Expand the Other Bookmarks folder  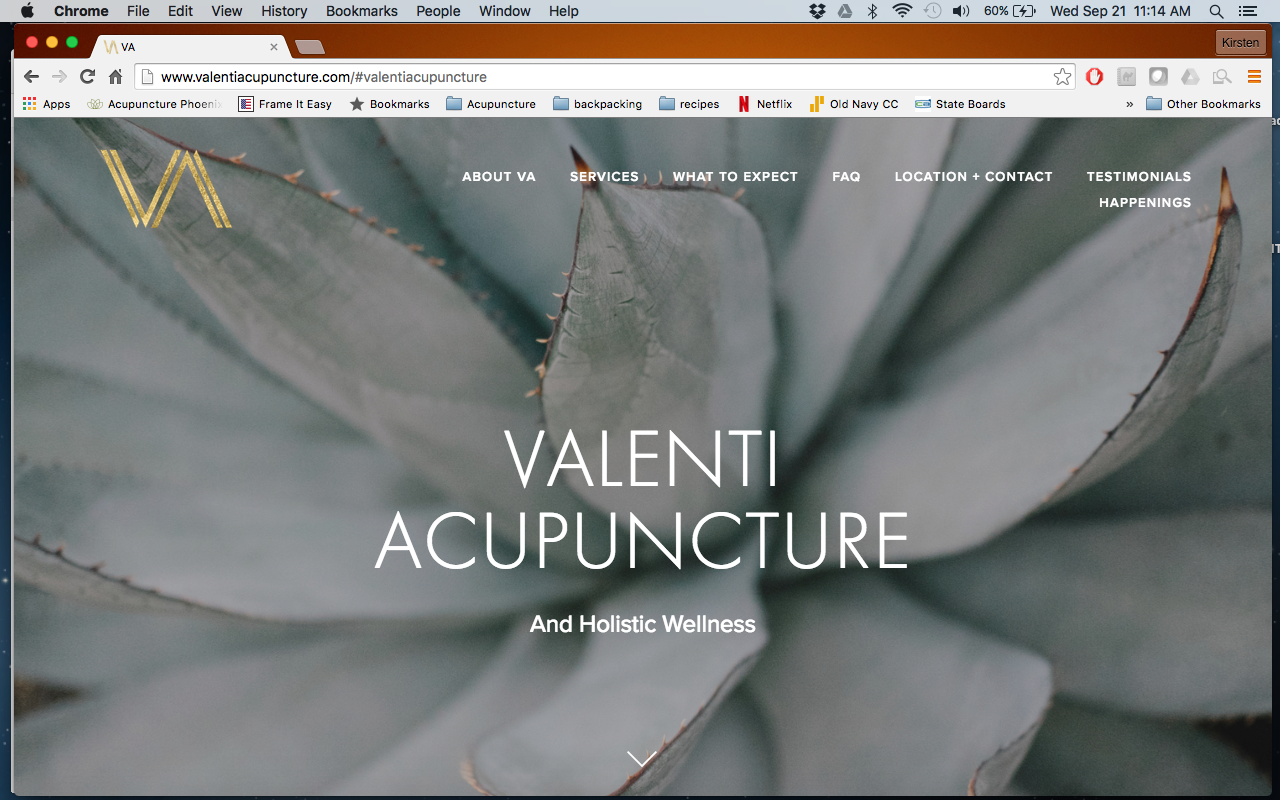[1204, 104]
